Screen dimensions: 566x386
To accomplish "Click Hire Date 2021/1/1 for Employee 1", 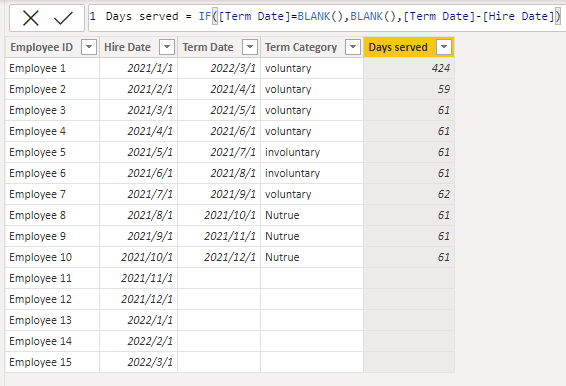I will tap(138, 68).
